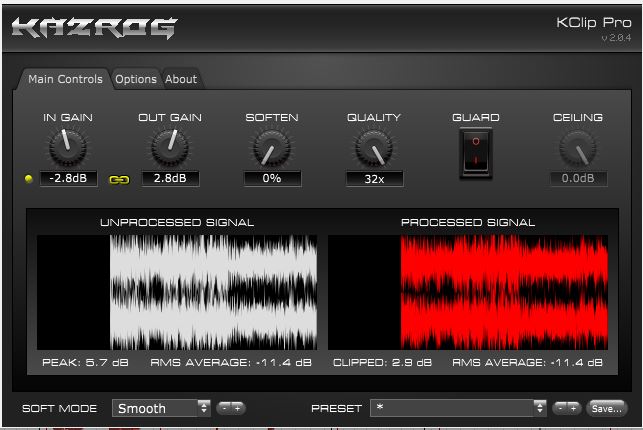Click the QUALITY 32x value field
This screenshot has height=430, width=643.
click(374, 179)
